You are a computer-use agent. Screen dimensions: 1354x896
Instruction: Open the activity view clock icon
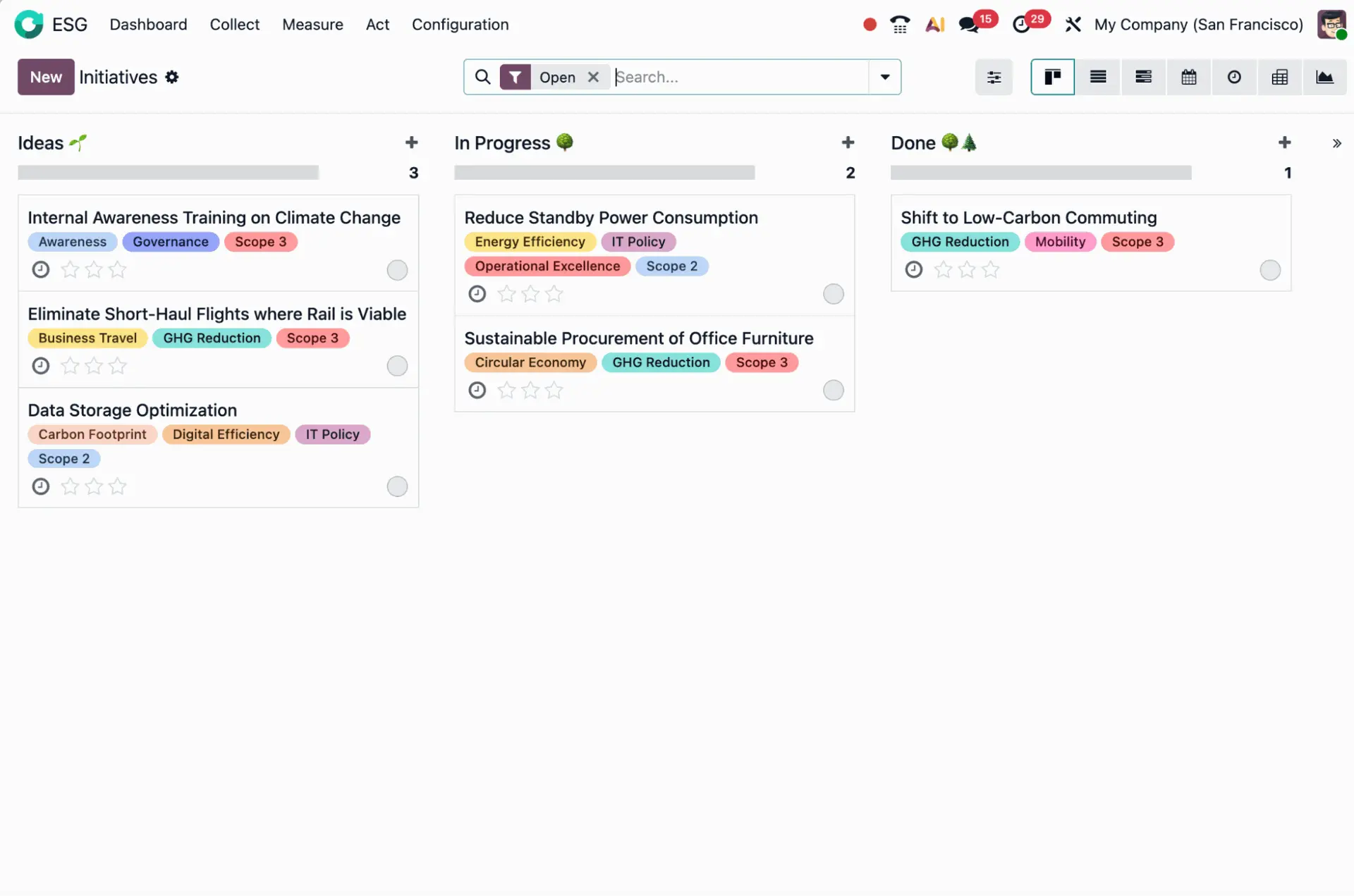(x=1234, y=77)
